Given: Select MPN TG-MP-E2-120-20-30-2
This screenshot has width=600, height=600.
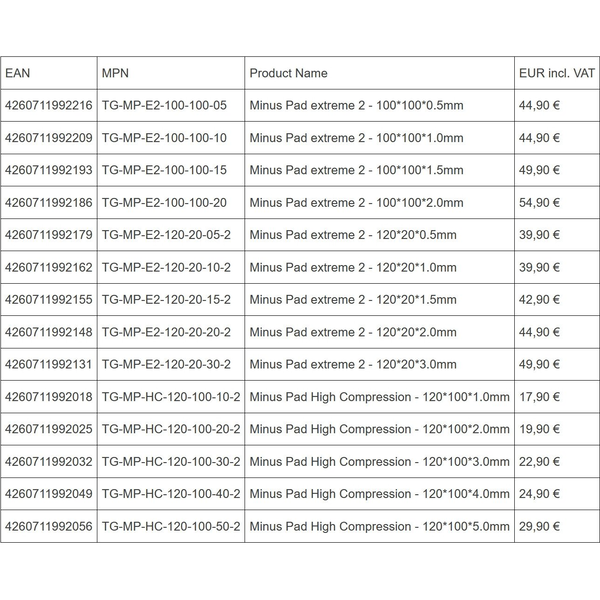Looking at the screenshot, I should [166, 364].
